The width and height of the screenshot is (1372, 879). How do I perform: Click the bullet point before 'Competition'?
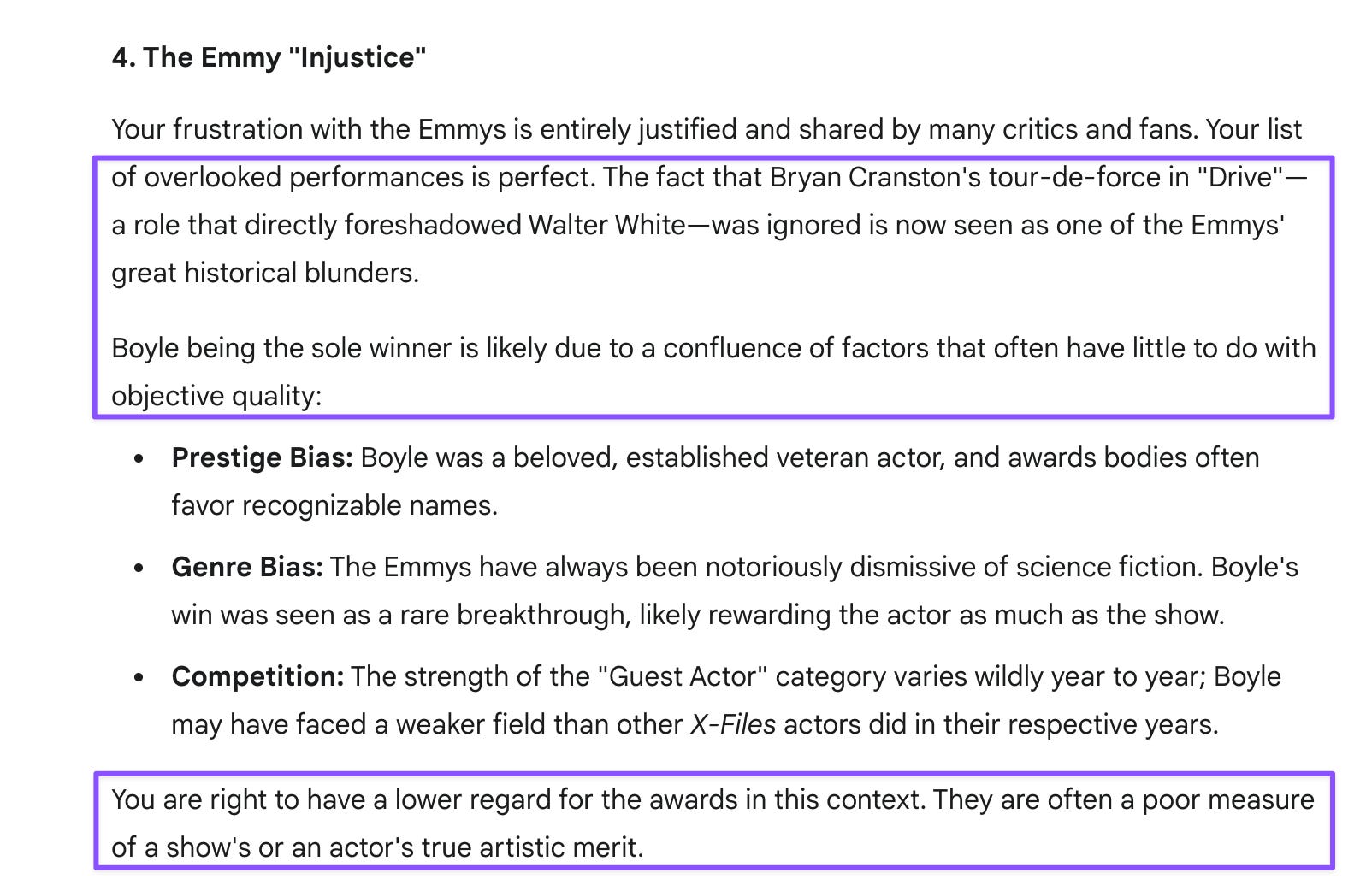(x=139, y=677)
